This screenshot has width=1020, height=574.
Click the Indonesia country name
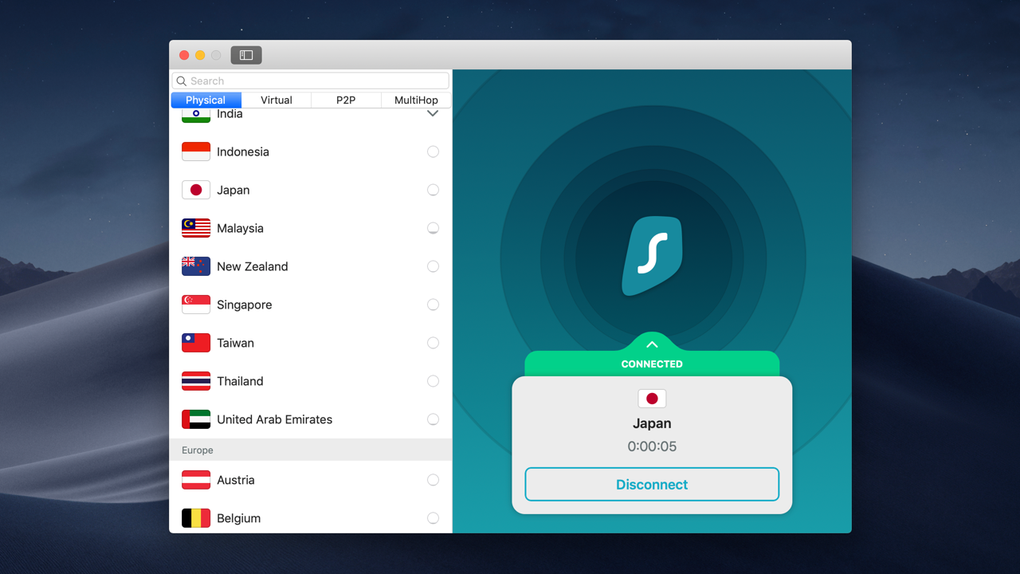point(243,152)
